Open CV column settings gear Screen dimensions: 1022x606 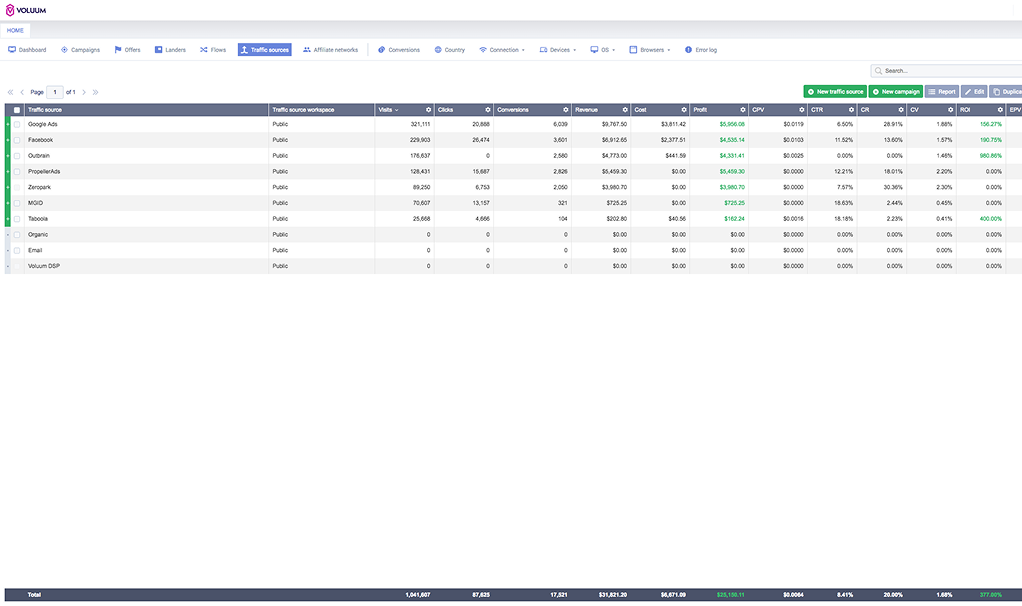950,110
